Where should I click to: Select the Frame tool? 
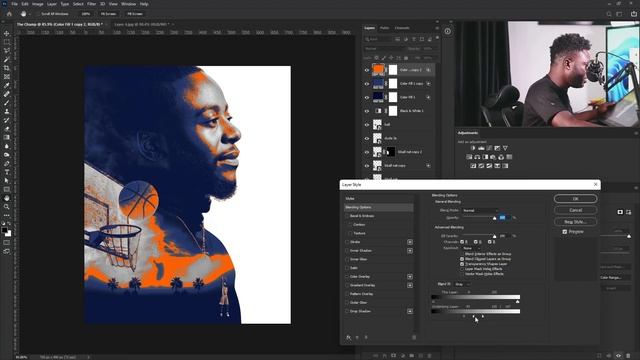tap(7, 76)
